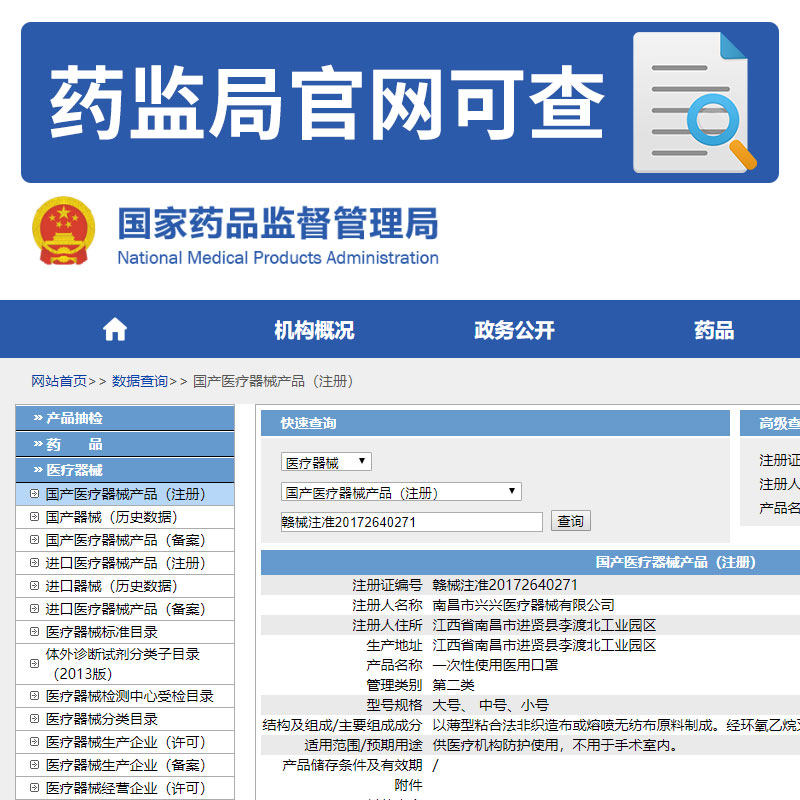Go to 数据查询 breadcrumb link
Image resolution: width=800 pixels, height=800 pixels.
pos(139,381)
